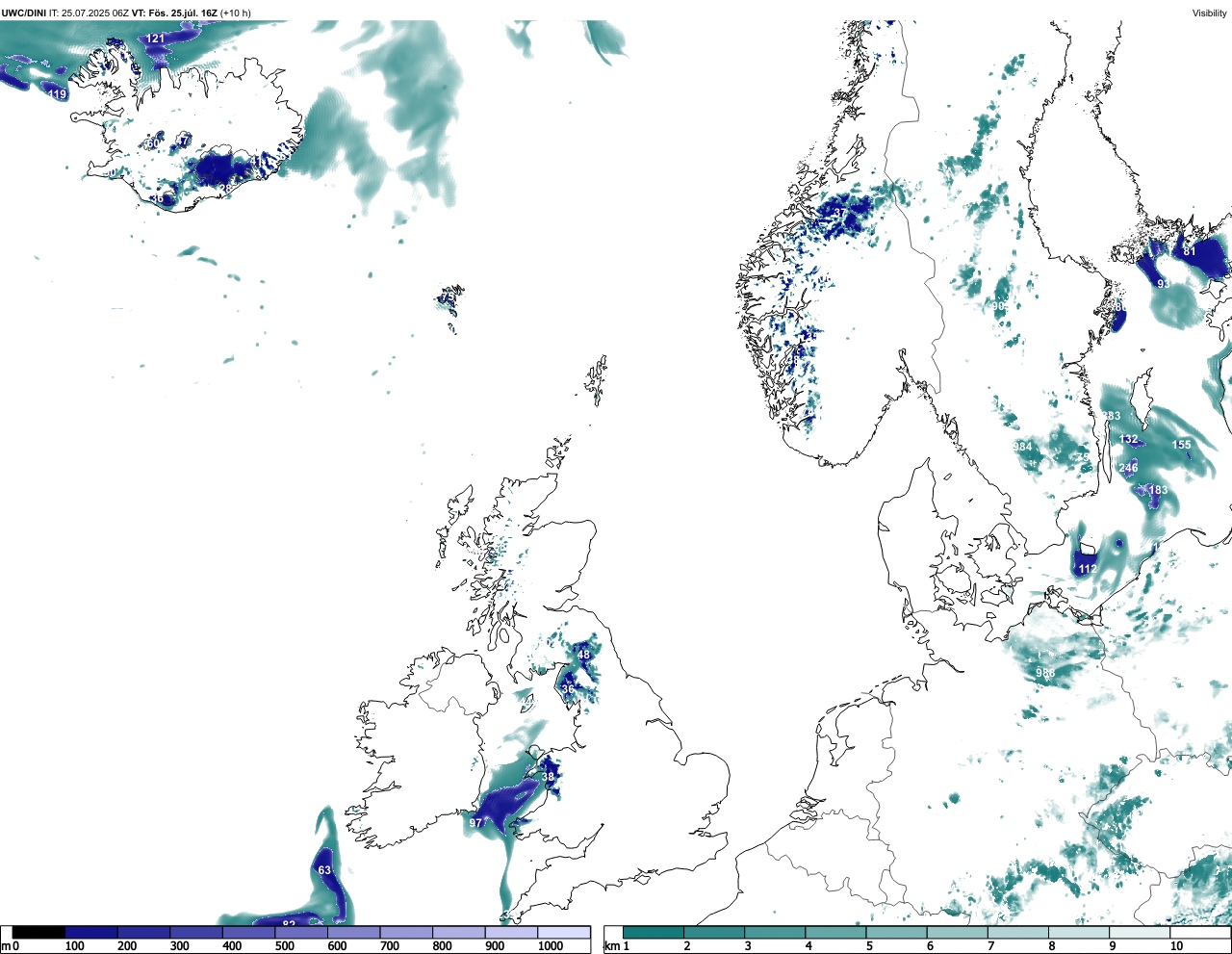Click the '500' tick on the metre legend
The image size is (1232, 954).
pos(285,946)
